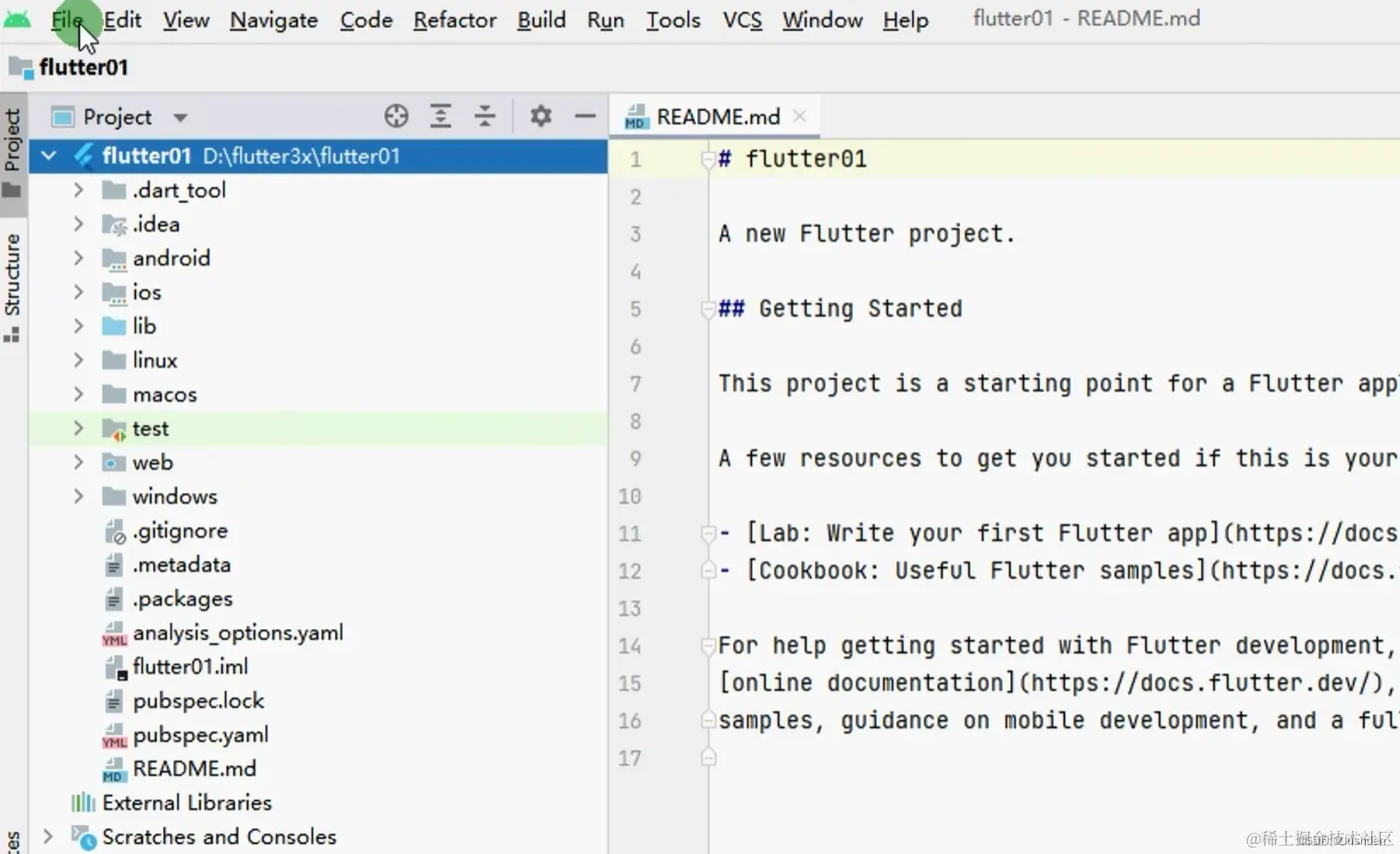1400x854 pixels.
Task: Toggle fold marker on Getting Started heading
Action: (x=708, y=309)
